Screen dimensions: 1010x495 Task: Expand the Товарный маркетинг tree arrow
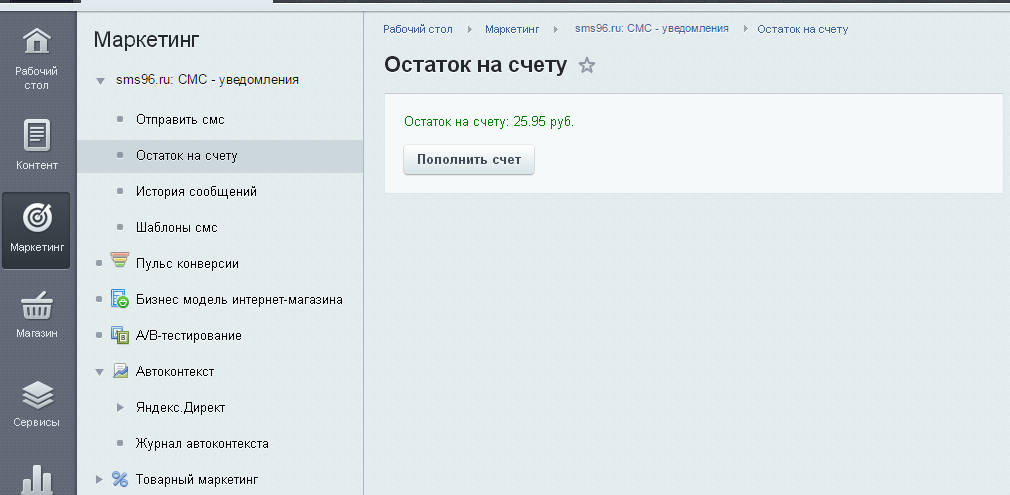(100, 479)
